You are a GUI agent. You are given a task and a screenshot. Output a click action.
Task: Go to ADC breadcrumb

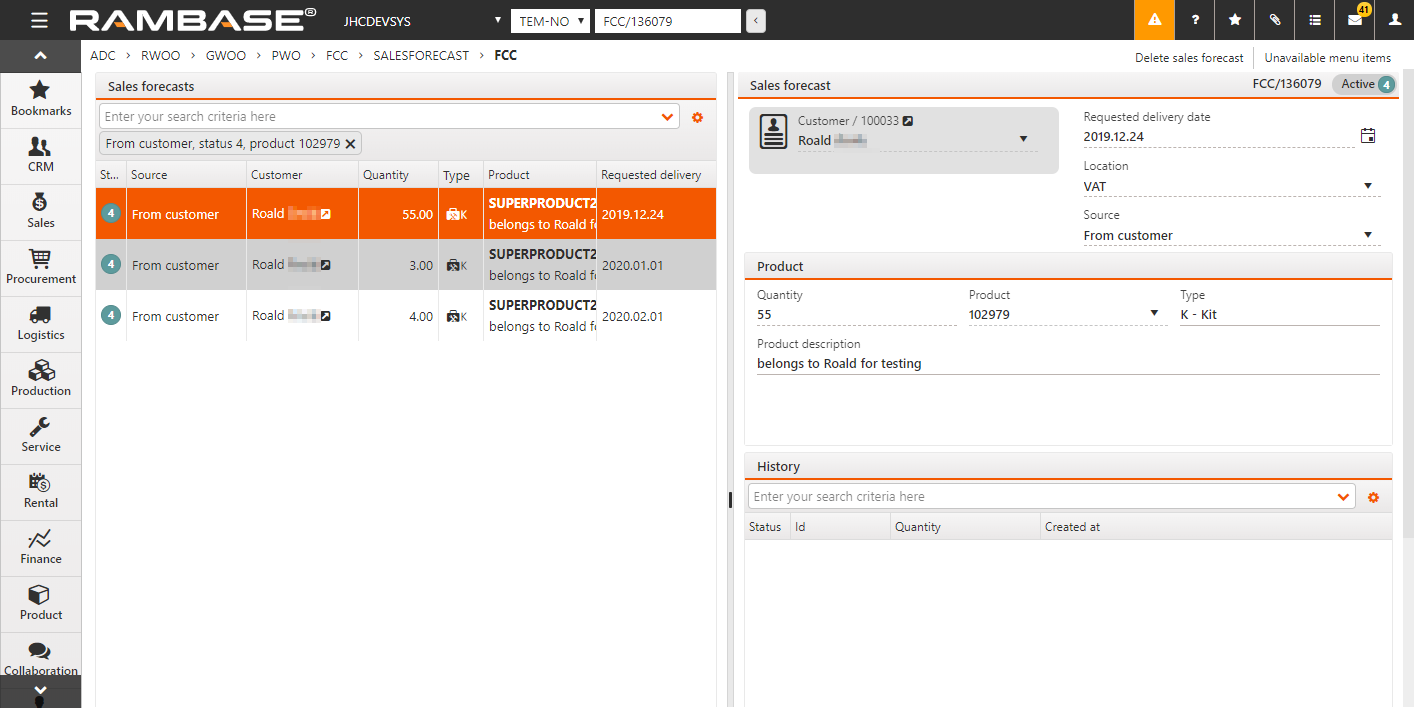(x=103, y=56)
